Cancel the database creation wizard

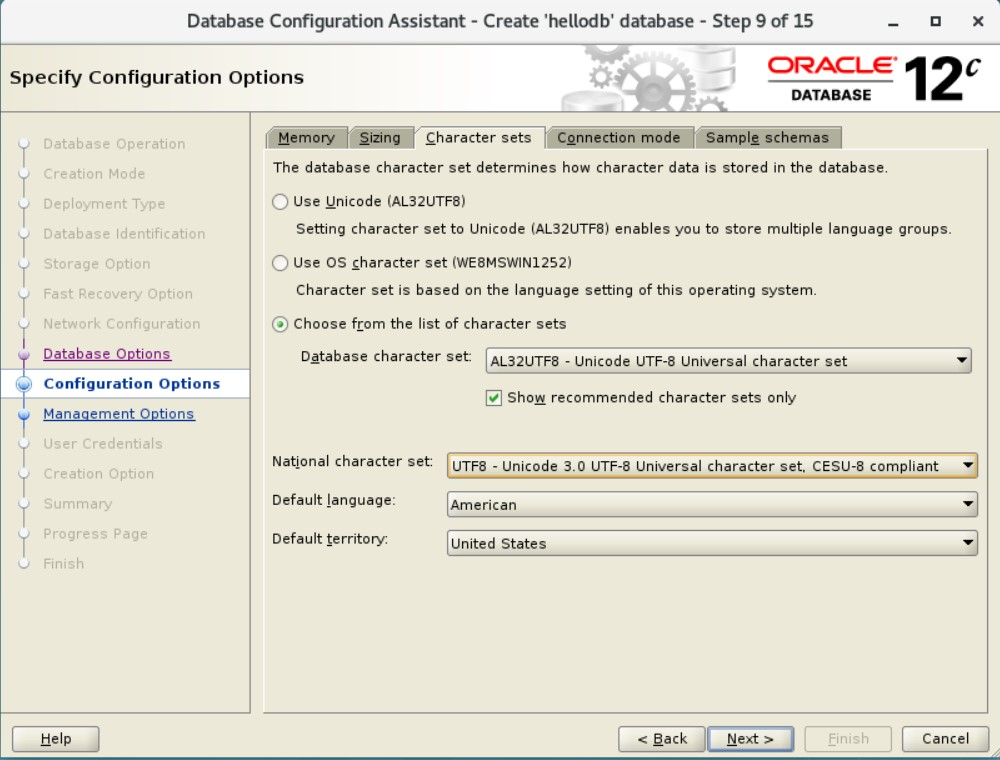tap(945, 739)
